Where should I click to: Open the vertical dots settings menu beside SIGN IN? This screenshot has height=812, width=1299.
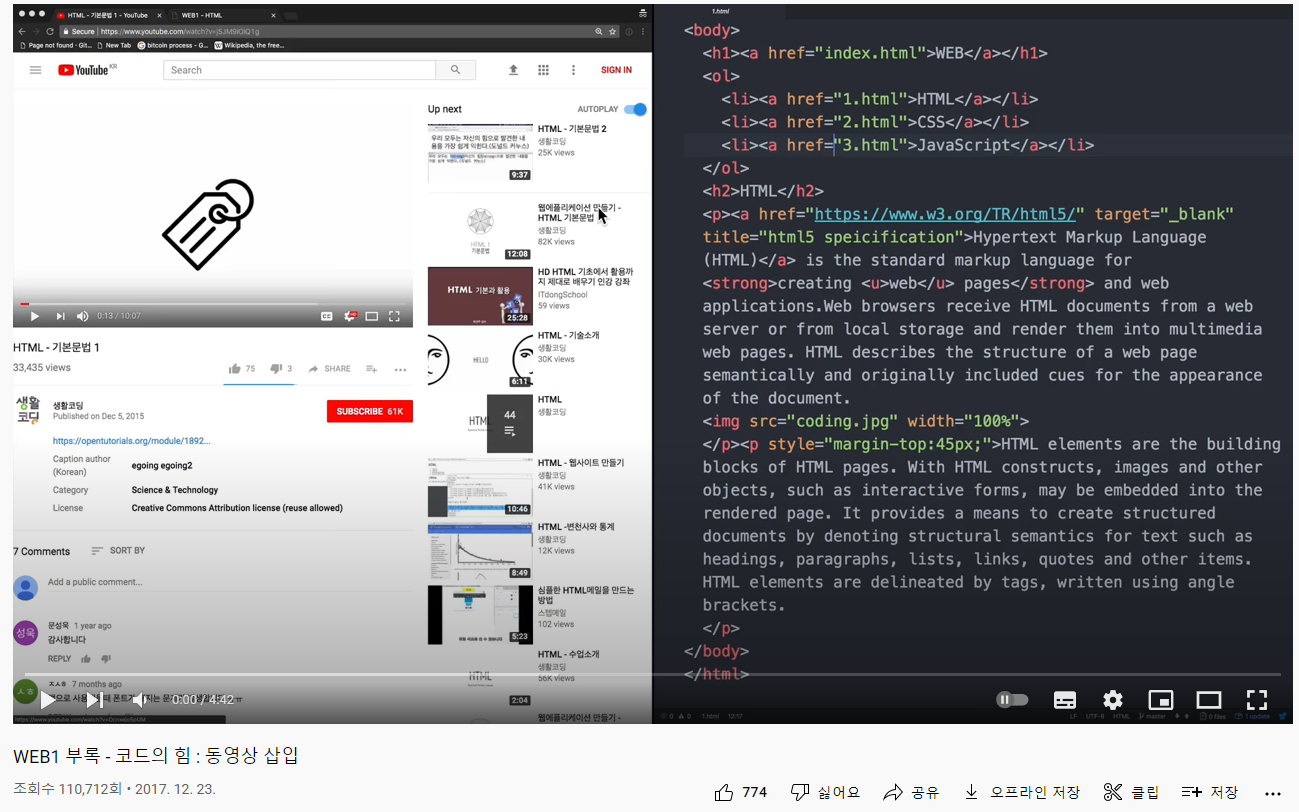click(x=573, y=70)
